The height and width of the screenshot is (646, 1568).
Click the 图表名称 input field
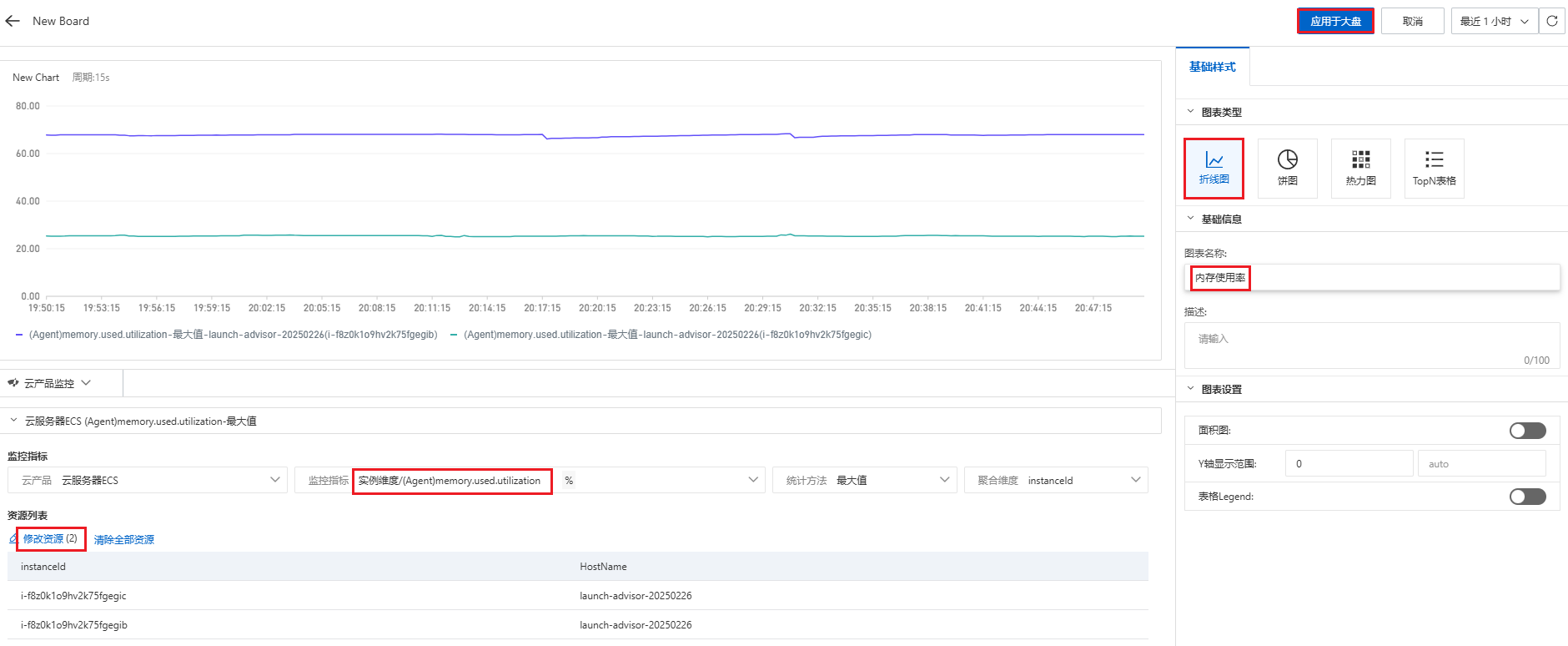1372,278
